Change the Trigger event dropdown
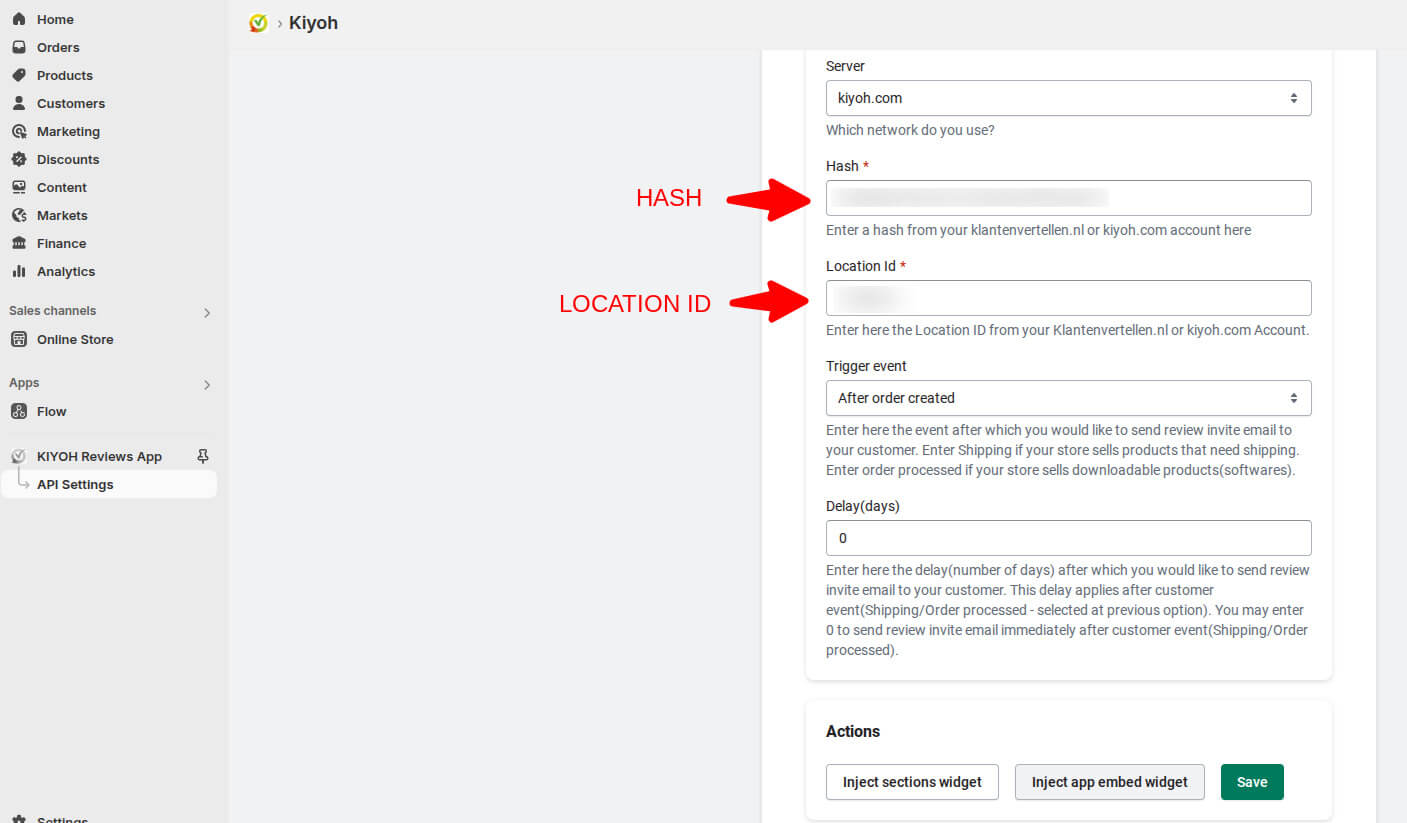The height and width of the screenshot is (823, 1407). pos(1068,397)
